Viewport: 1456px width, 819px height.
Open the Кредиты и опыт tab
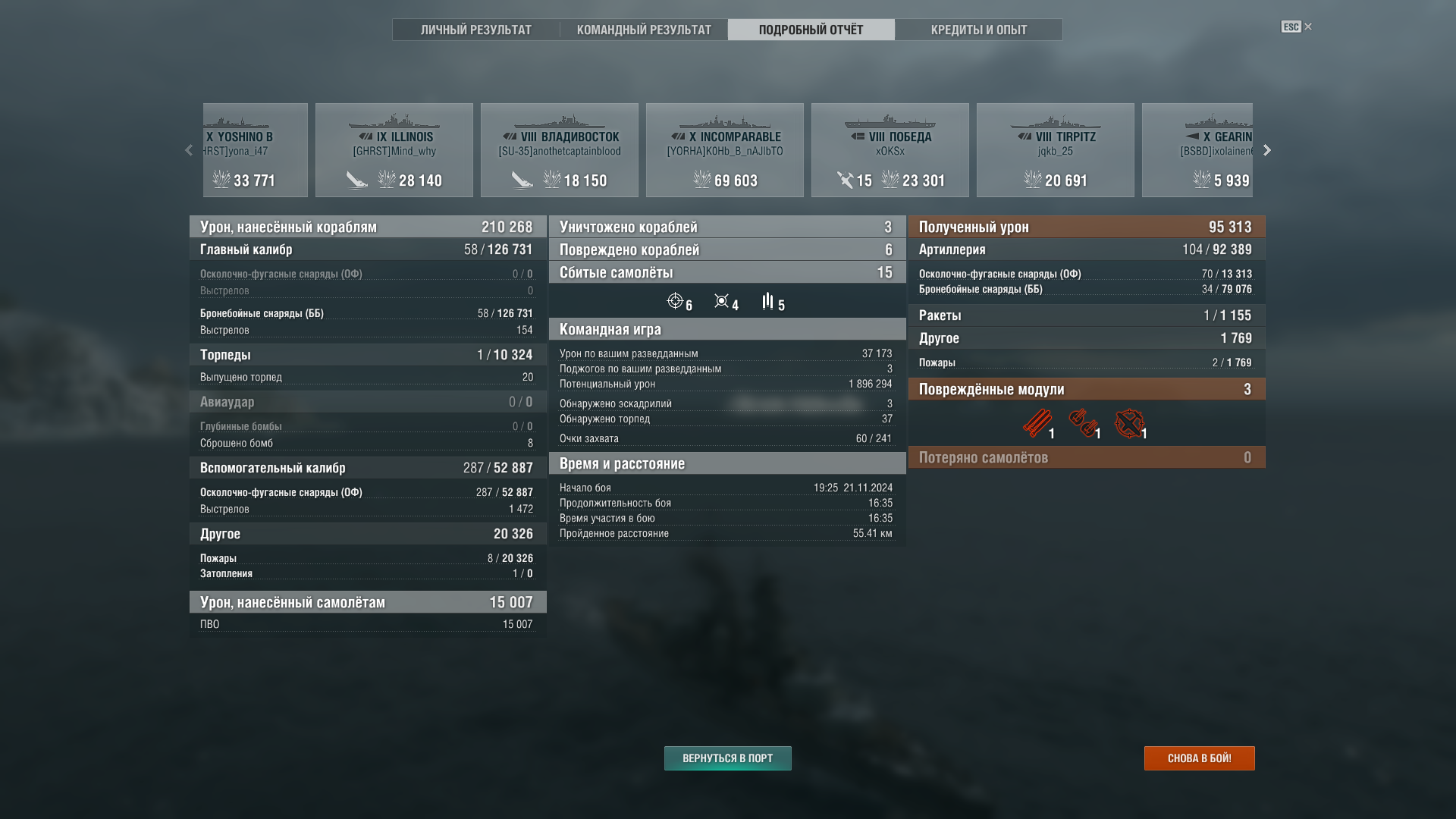coord(979,30)
